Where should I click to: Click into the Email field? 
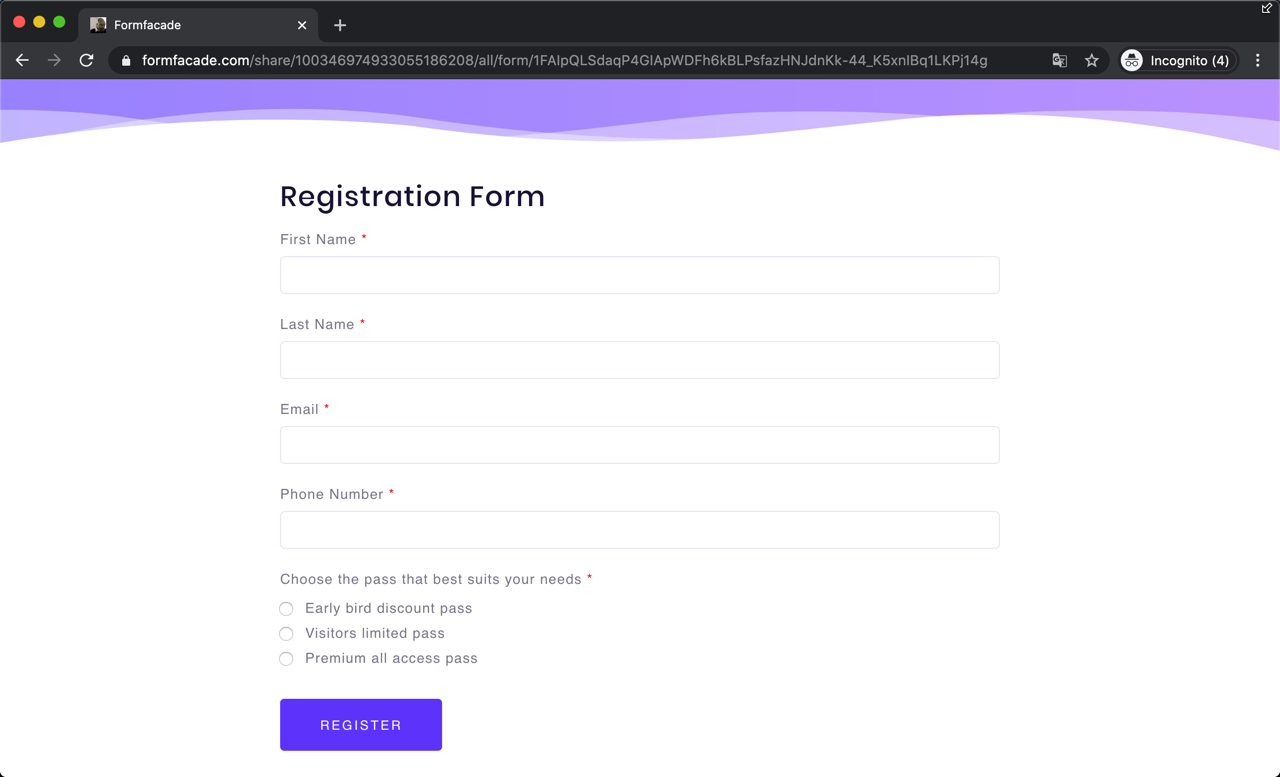[x=639, y=445]
